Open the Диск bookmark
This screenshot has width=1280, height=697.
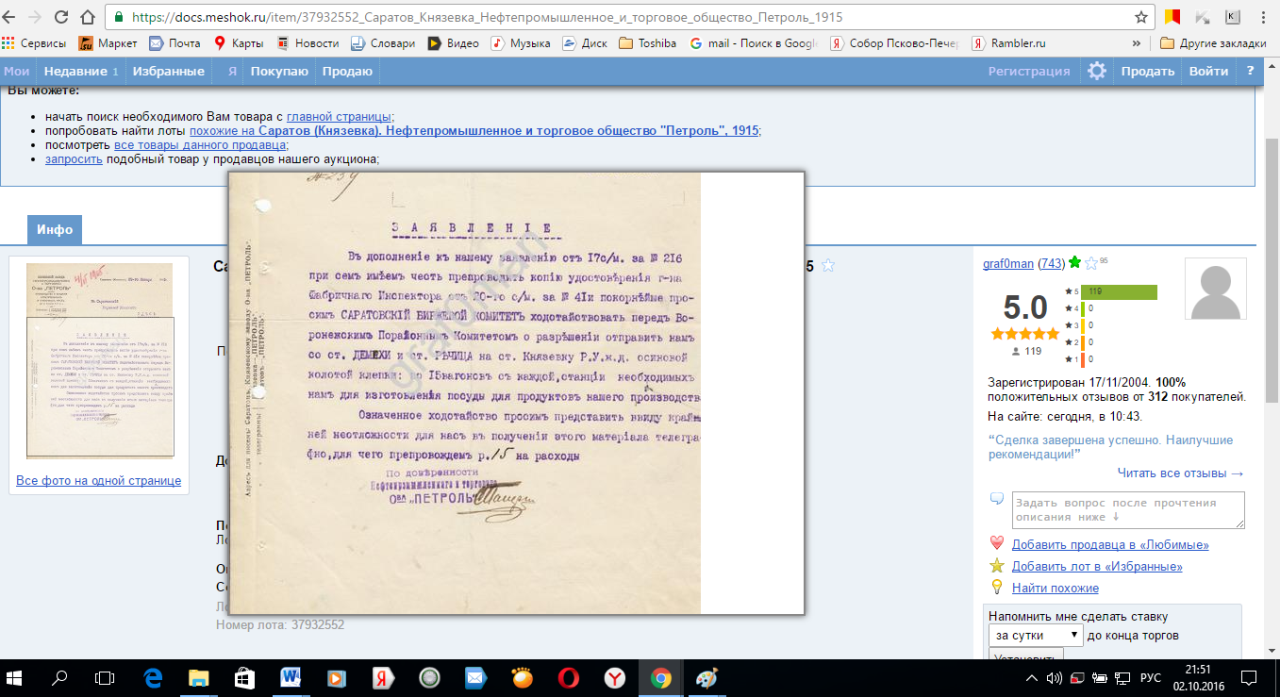coord(585,43)
